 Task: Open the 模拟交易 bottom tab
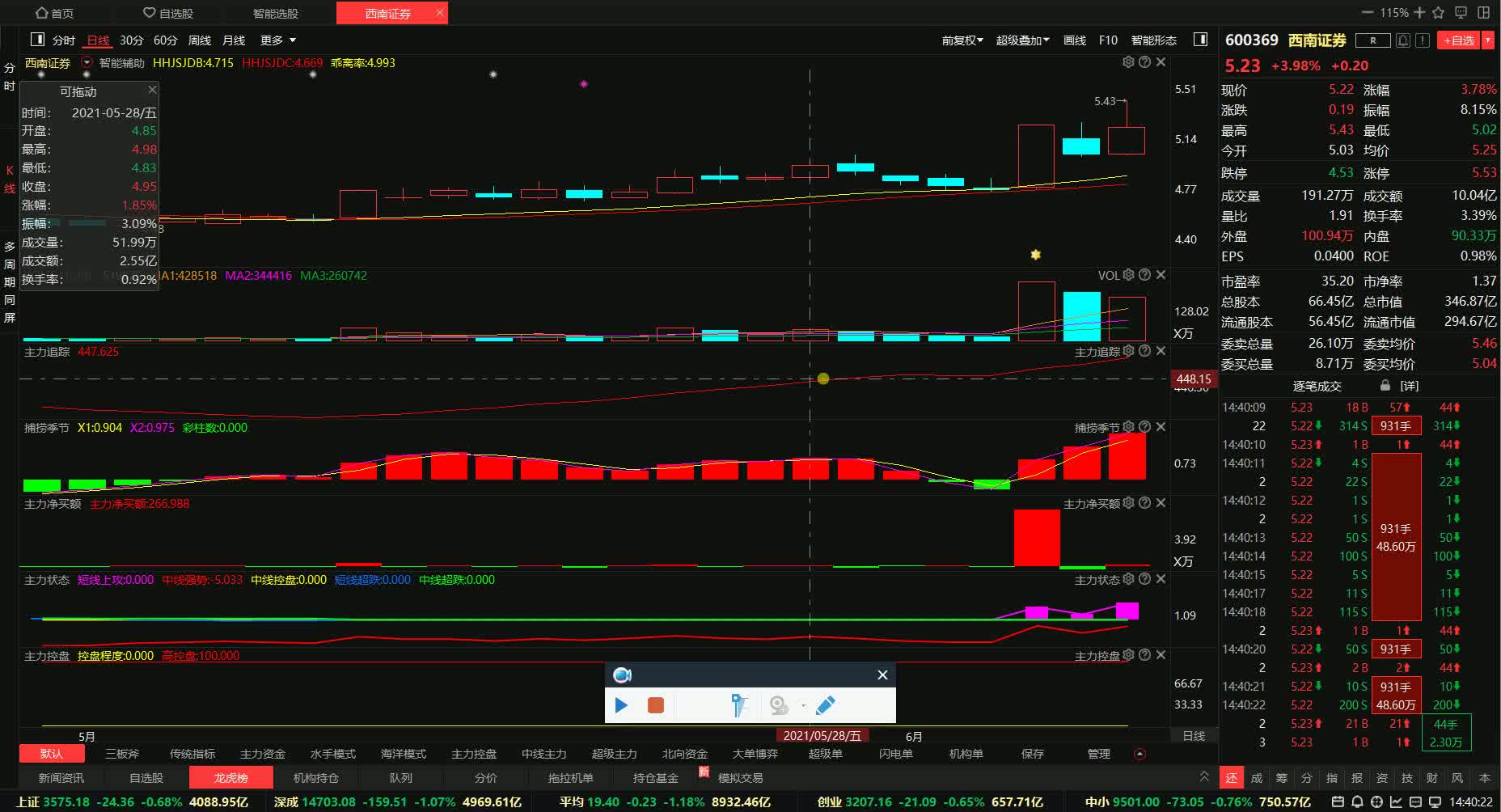click(740, 778)
